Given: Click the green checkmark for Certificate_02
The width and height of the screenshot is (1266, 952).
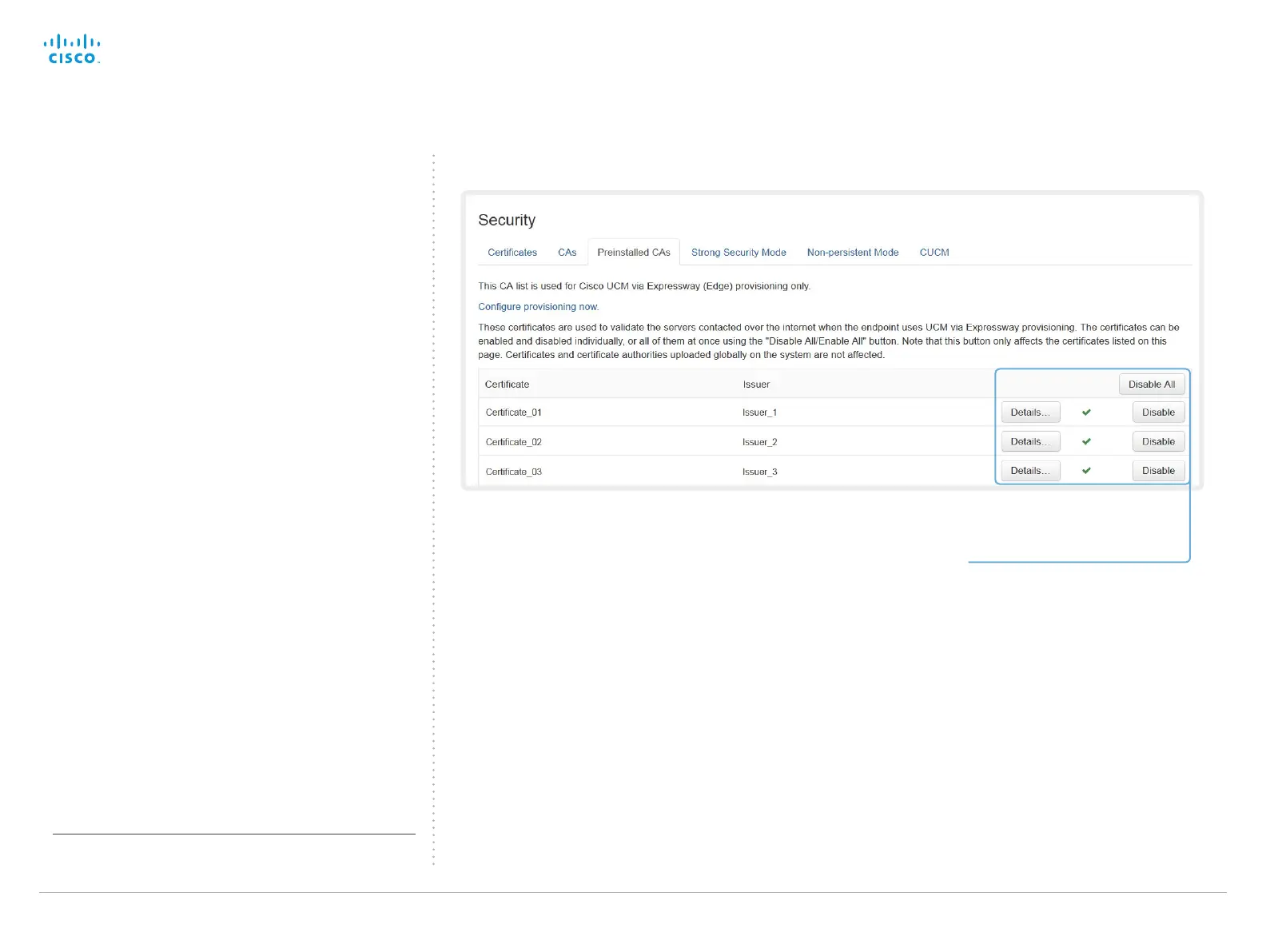Looking at the screenshot, I should (1086, 441).
